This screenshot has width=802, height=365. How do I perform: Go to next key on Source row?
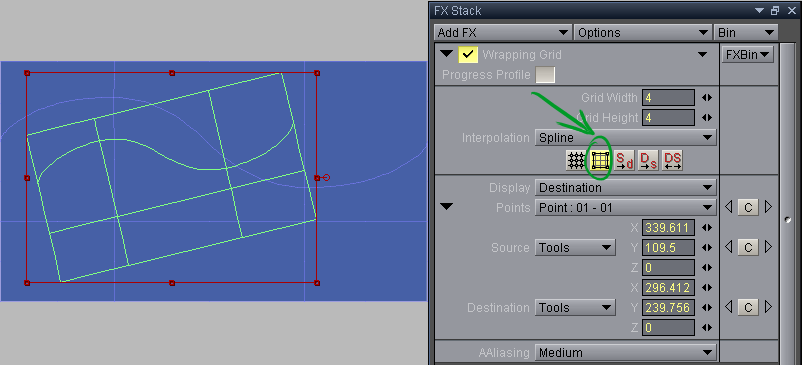[768, 247]
